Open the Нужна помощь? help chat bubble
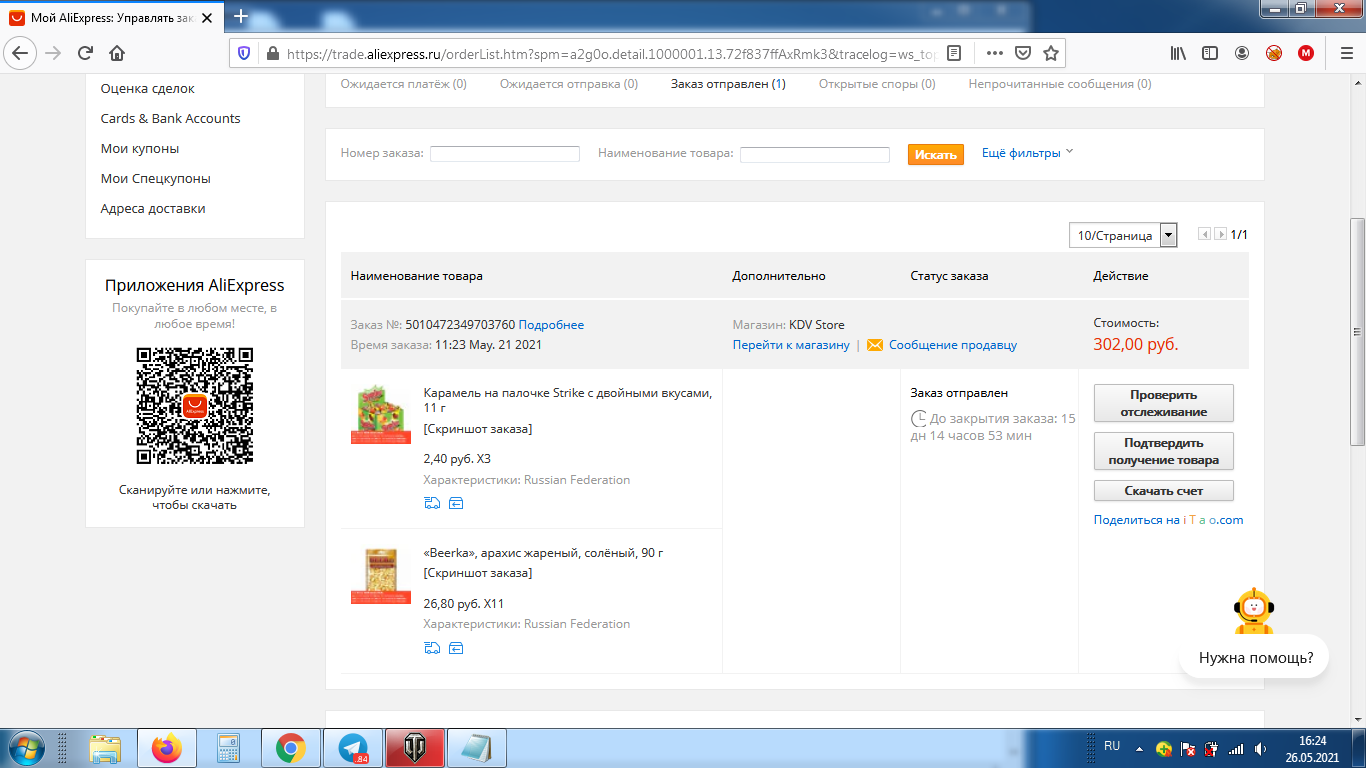 tap(1254, 658)
